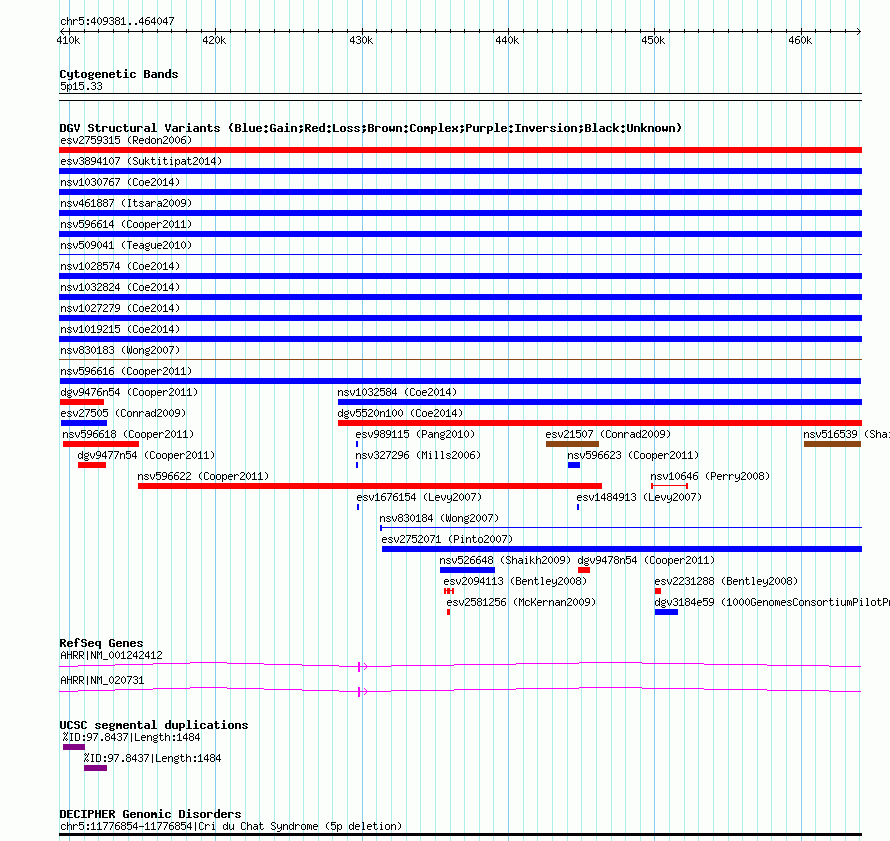Click the red interval marker under nsv10646
This screenshot has width=890, height=841.
pyautogui.click(x=669, y=486)
